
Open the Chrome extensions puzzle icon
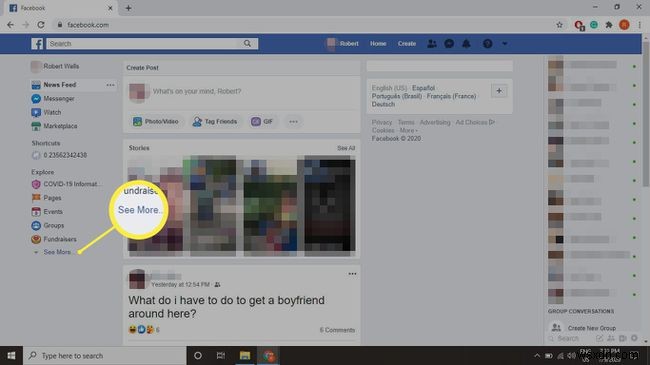(609, 25)
